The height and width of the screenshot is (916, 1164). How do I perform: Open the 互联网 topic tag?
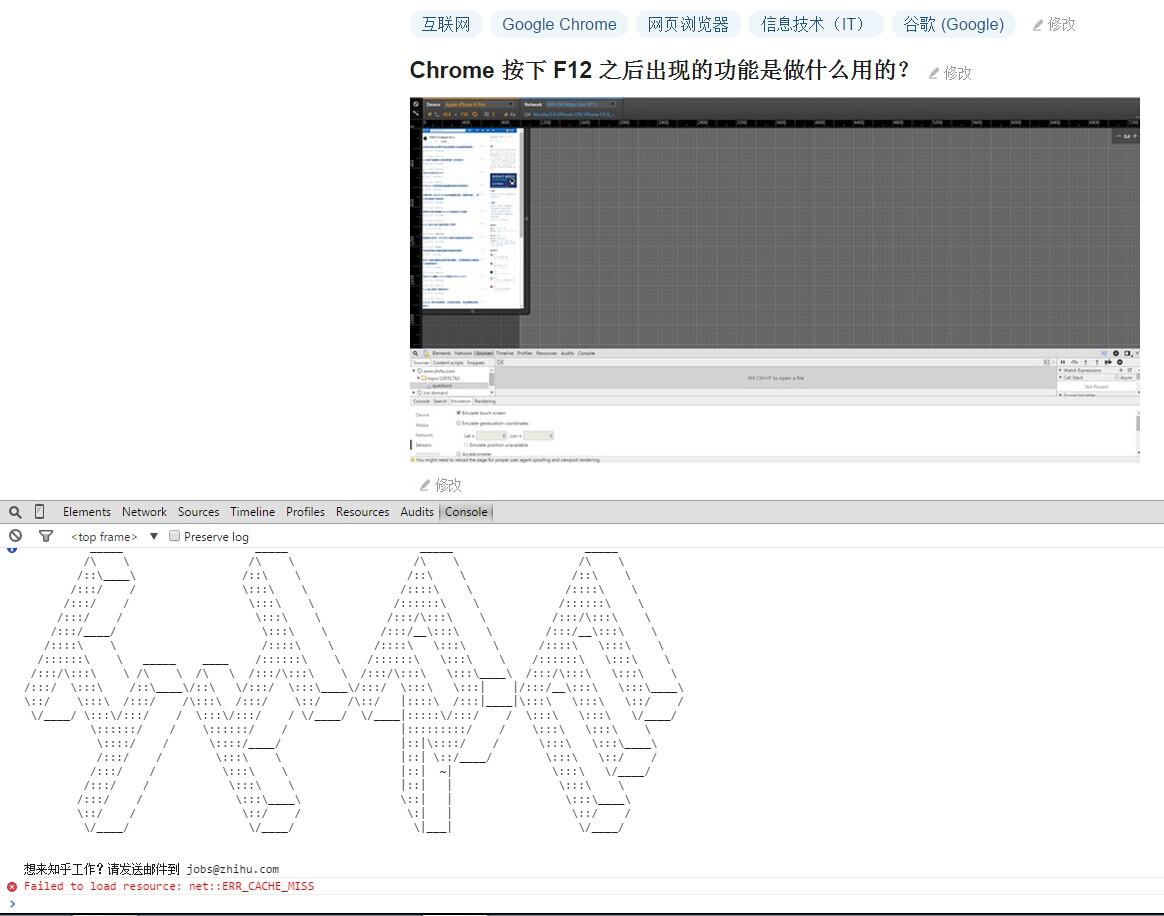(446, 24)
